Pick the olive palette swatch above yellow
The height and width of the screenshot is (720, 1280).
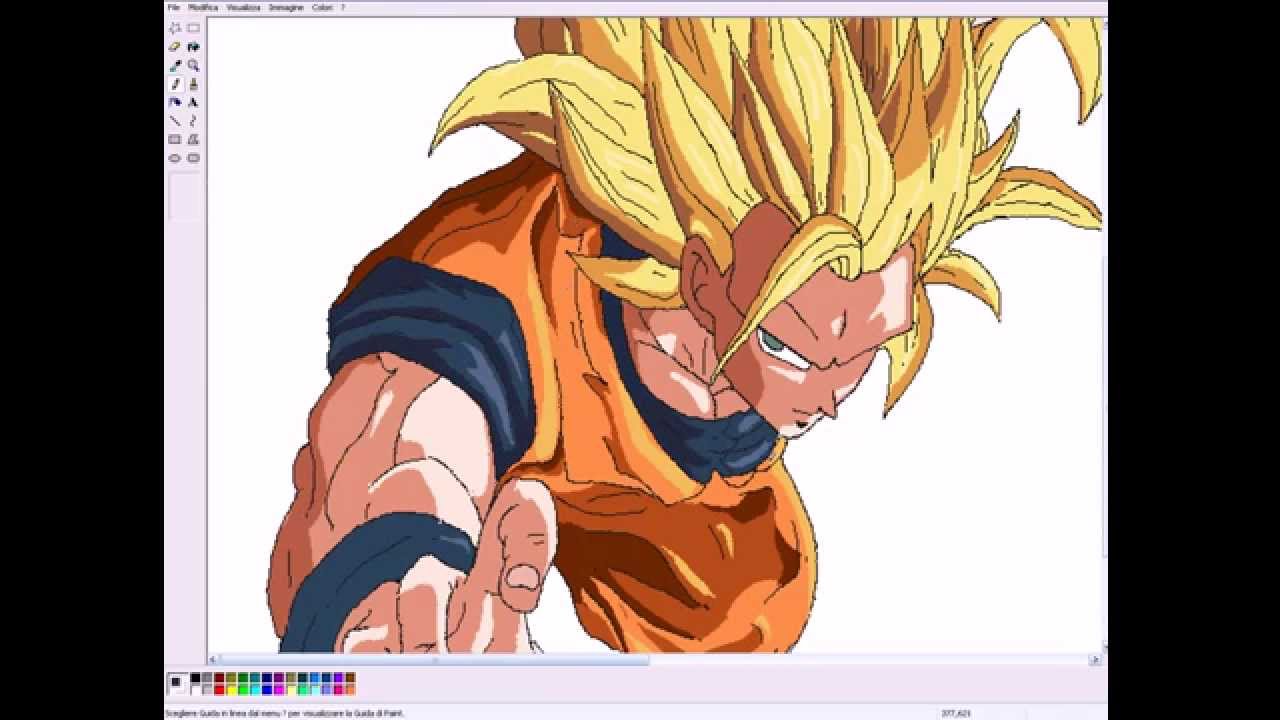[231, 677]
